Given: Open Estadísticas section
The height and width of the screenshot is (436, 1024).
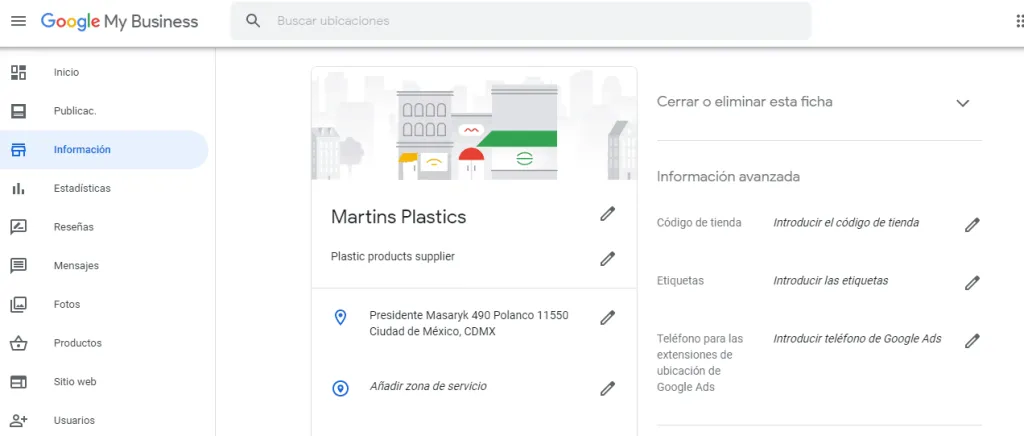Looking at the screenshot, I should 82,189.
